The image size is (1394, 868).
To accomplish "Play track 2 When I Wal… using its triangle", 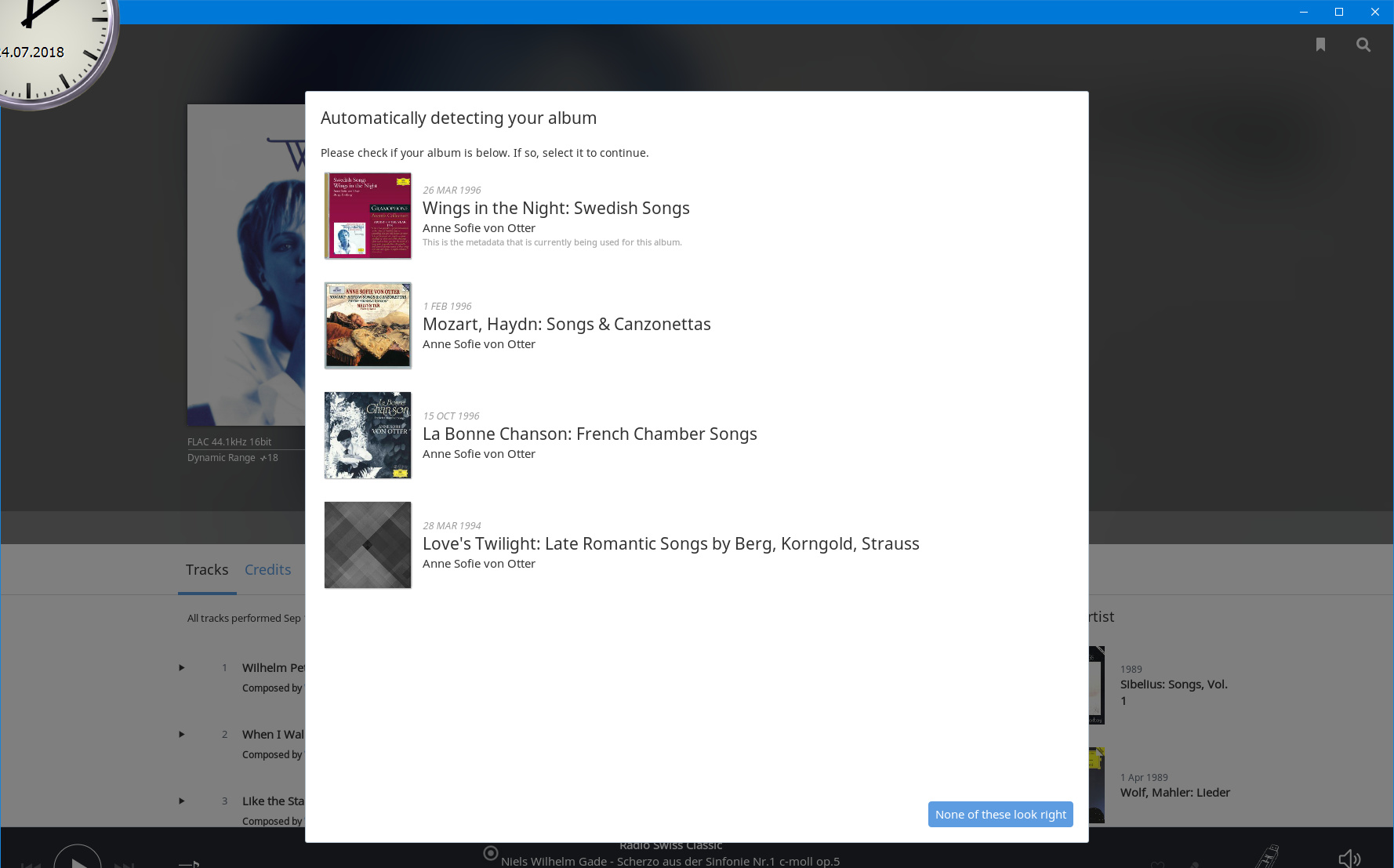I will click(x=182, y=735).
